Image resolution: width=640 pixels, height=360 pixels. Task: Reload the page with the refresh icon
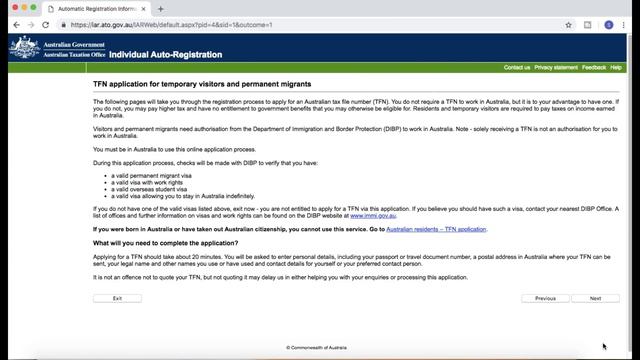[x=46, y=25]
